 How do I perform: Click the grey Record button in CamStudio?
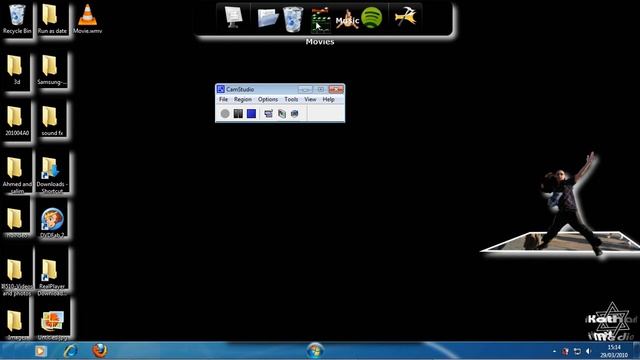[225, 113]
